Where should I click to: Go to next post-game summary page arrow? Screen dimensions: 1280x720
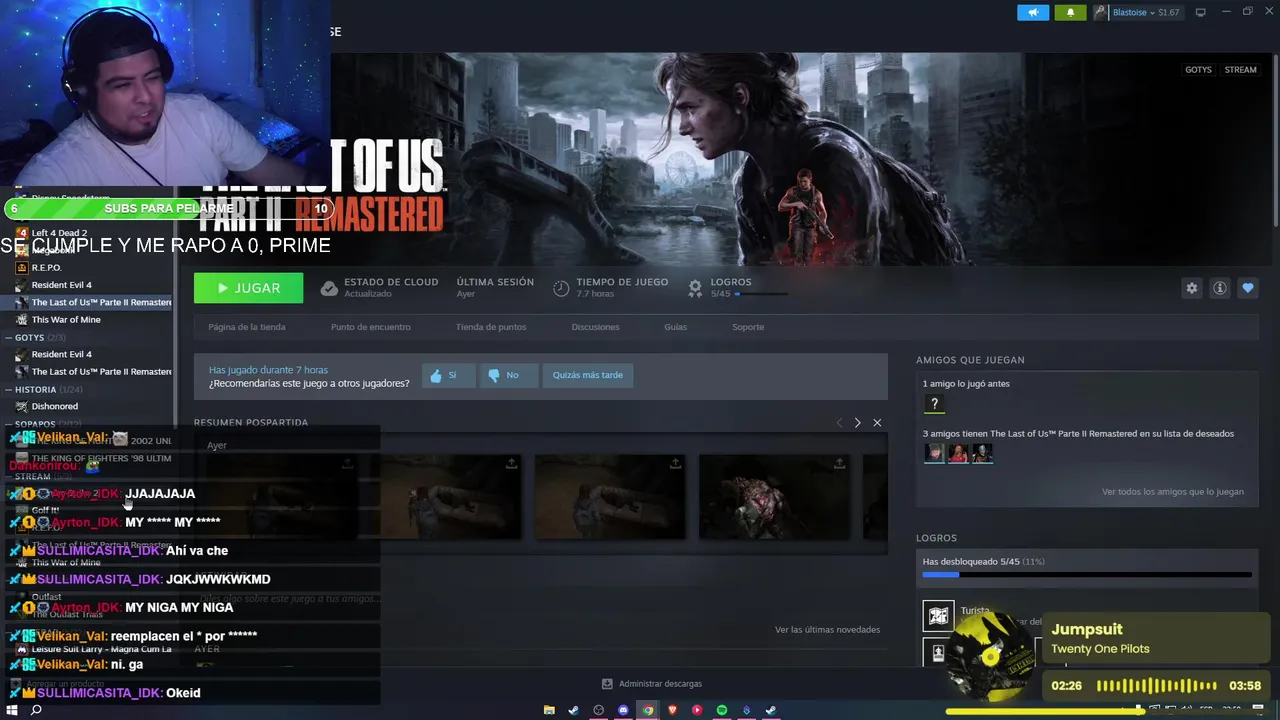857,423
